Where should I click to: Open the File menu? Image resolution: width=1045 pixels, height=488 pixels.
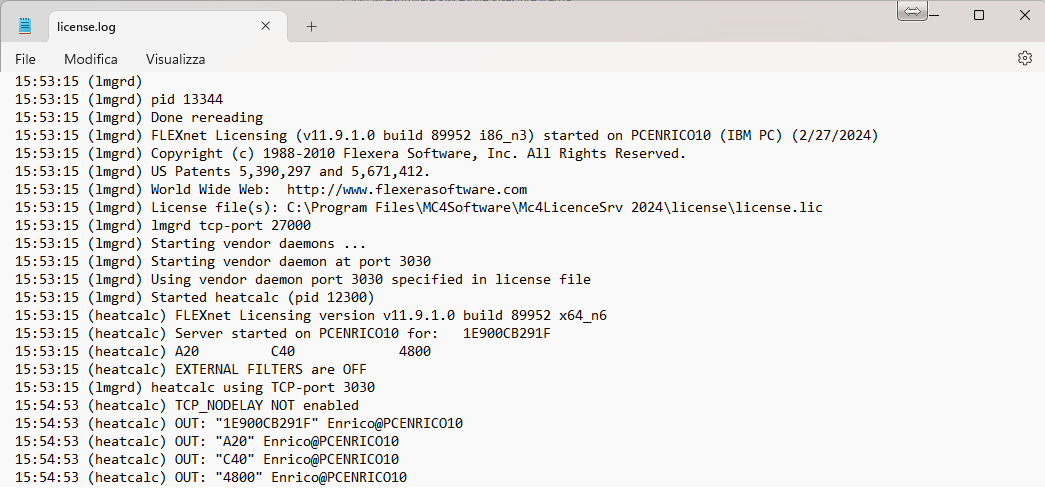click(x=25, y=59)
